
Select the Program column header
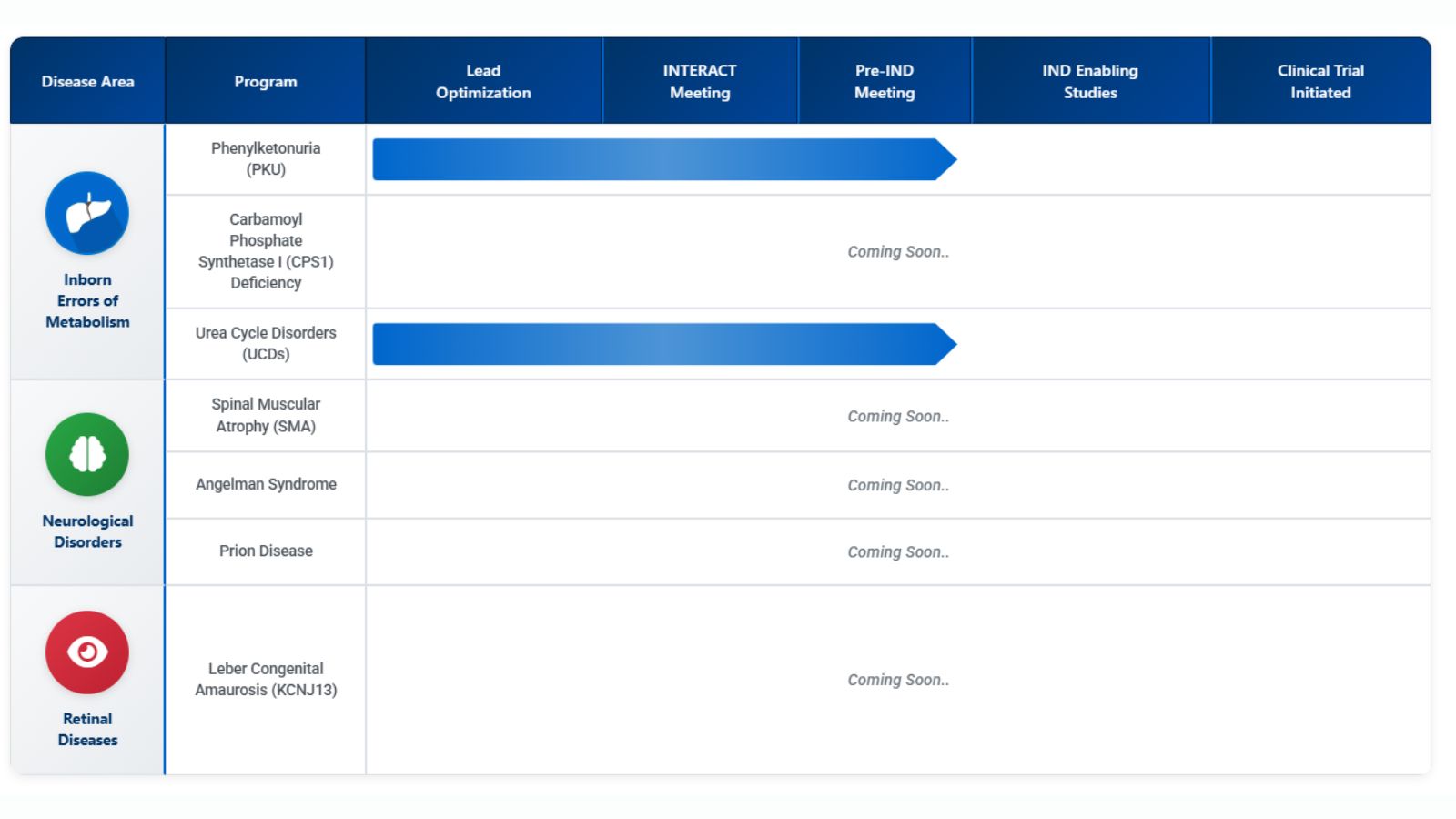tap(265, 81)
